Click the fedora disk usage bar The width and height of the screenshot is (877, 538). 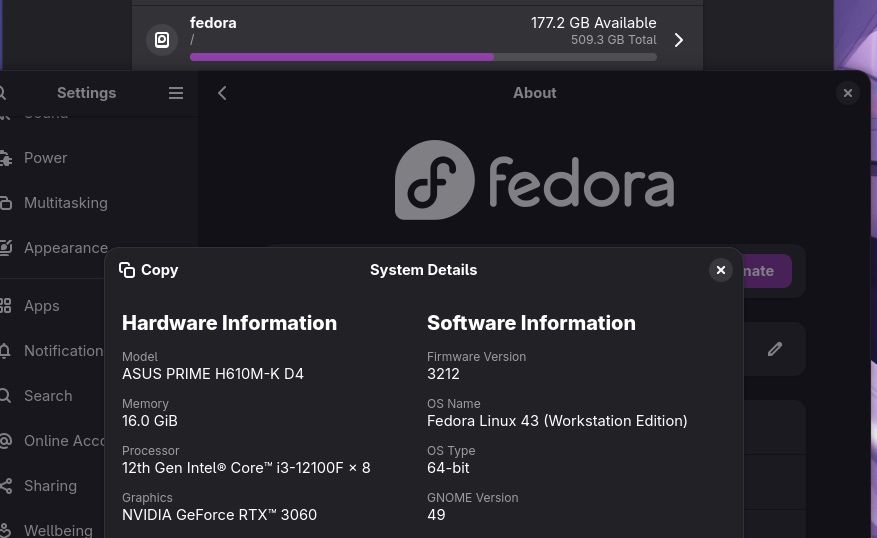pyautogui.click(x=423, y=57)
